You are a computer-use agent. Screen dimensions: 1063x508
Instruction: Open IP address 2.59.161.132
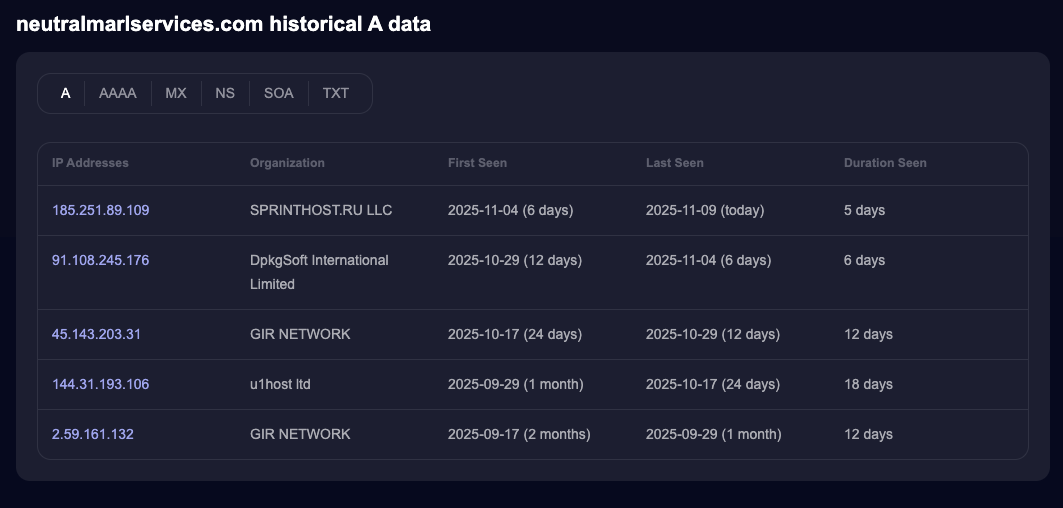[x=92, y=434]
